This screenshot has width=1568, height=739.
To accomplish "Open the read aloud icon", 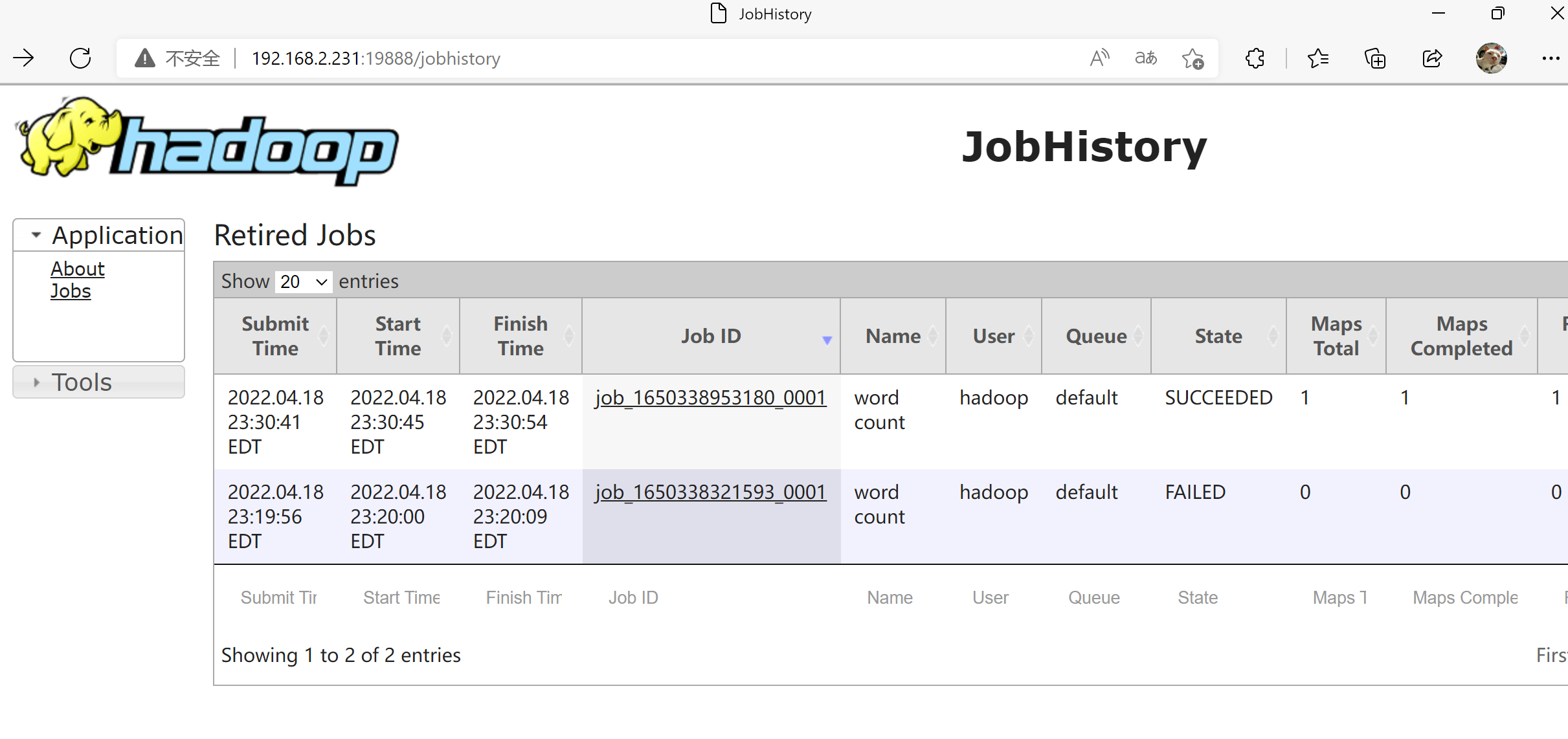I will (1099, 58).
